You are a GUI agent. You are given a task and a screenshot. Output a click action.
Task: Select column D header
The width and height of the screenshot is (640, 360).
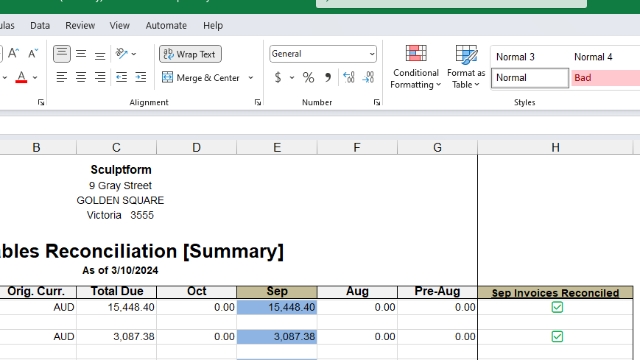[196, 147]
